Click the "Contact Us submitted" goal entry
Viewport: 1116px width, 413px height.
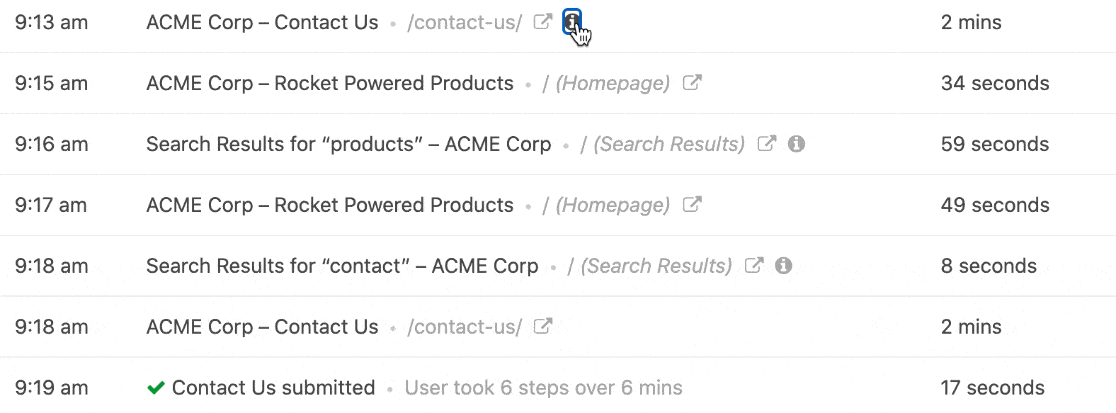point(273,387)
